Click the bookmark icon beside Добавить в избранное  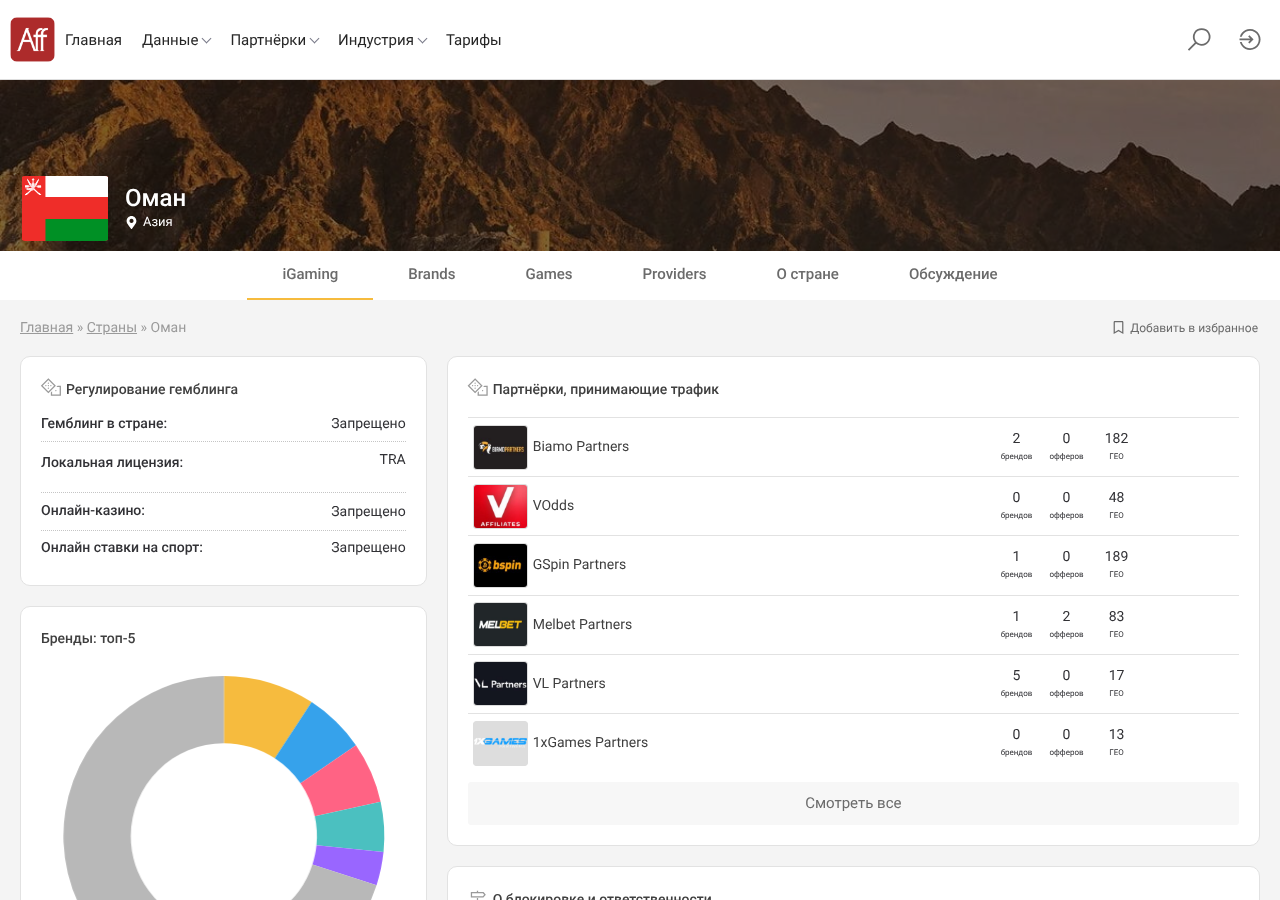[1118, 328]
